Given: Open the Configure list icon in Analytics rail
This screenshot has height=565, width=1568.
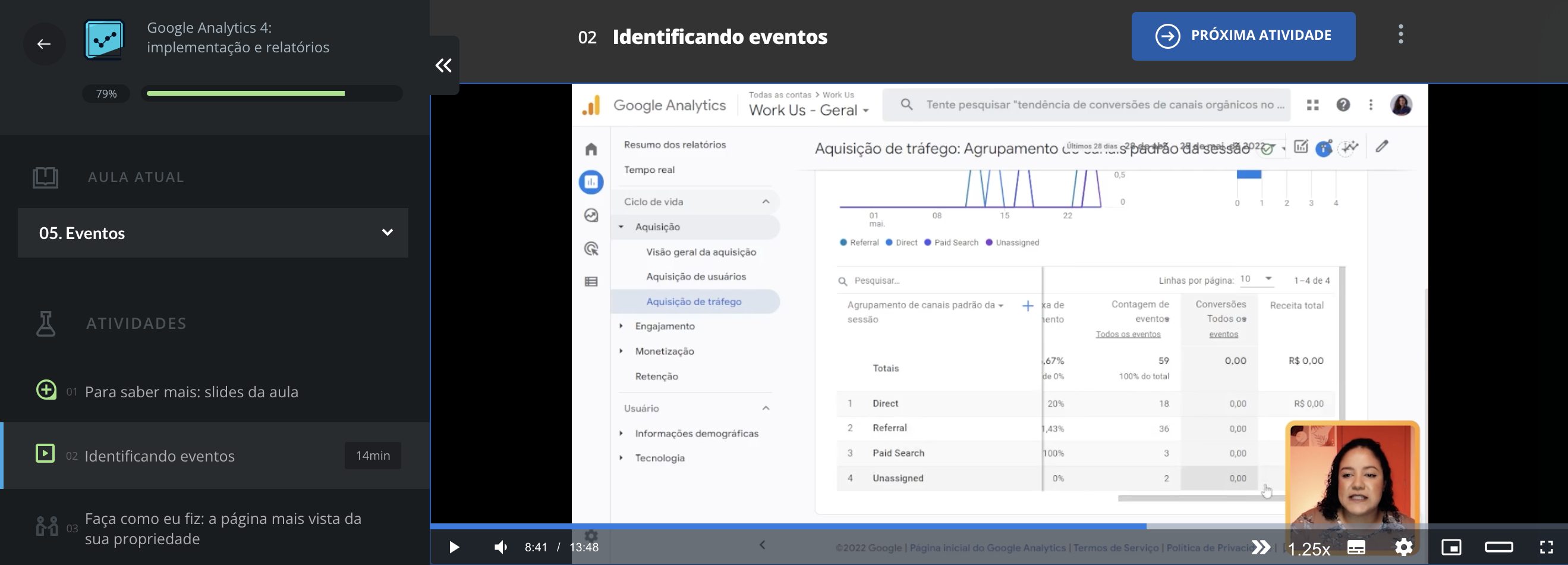Looking at the screenshot, I should (591, 281).
